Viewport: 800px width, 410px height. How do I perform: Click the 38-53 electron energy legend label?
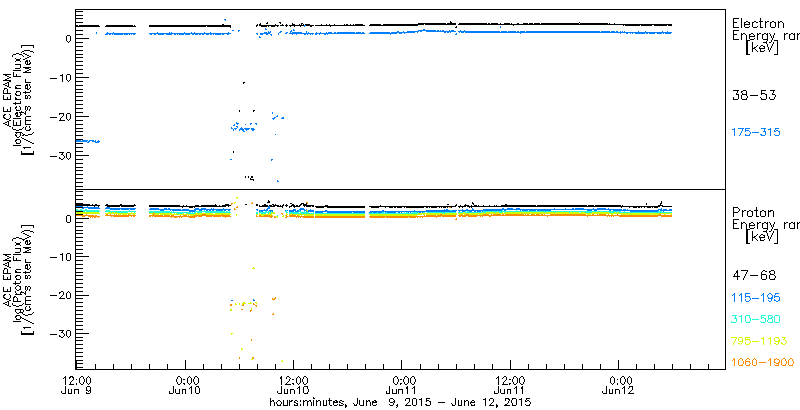click(x=754, y=95)
